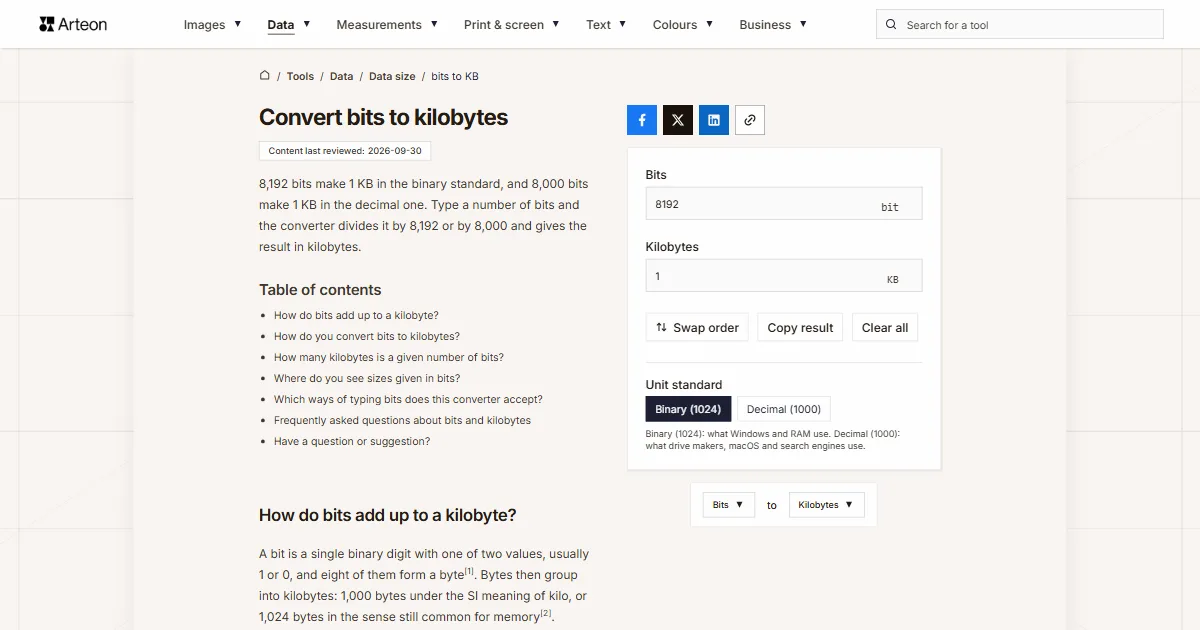
Task: Click the Arteon logo
Action: (73, 24)
